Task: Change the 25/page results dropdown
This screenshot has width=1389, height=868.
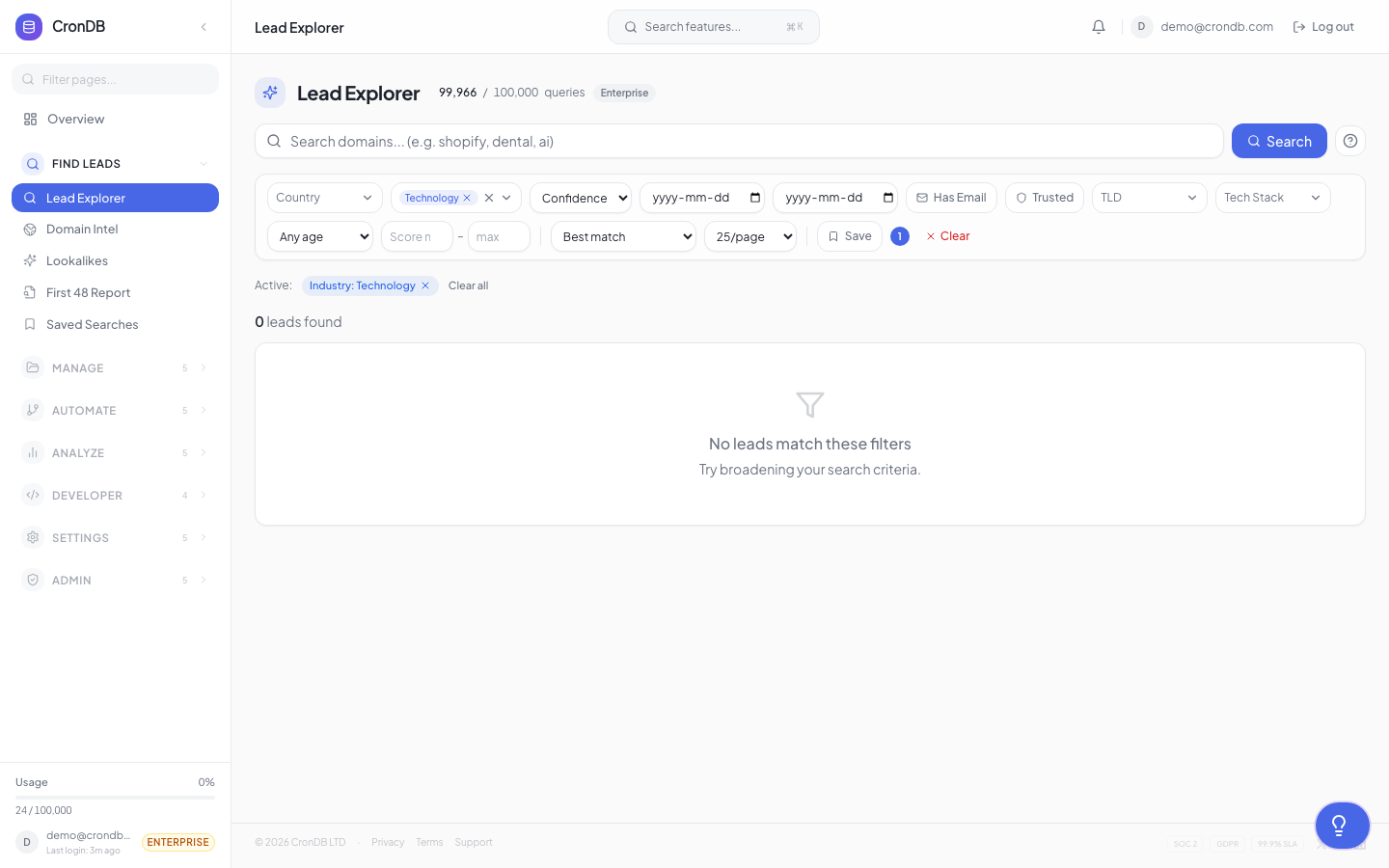Action: 750,236
